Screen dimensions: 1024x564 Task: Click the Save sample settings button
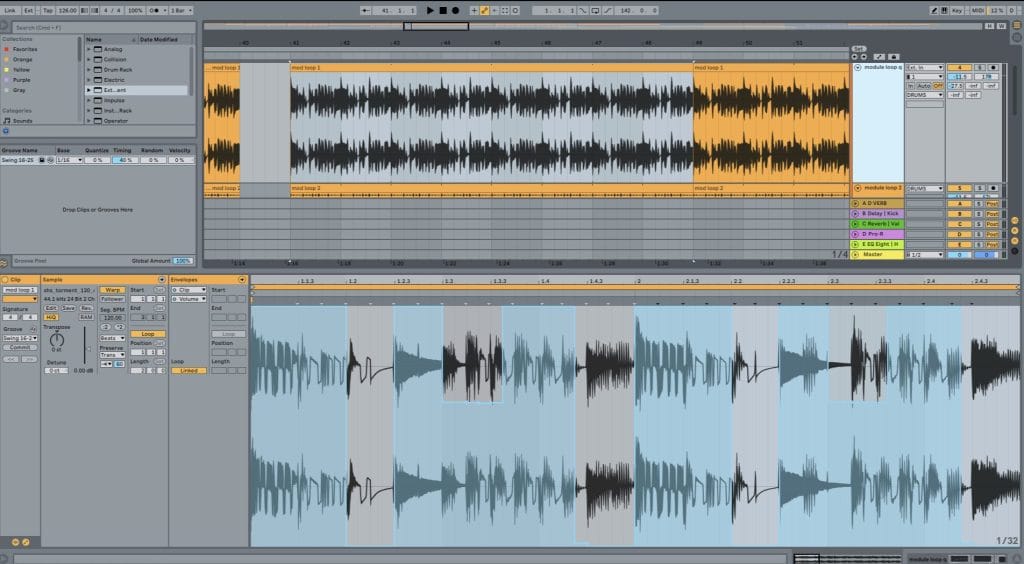(x=68, y=308)
